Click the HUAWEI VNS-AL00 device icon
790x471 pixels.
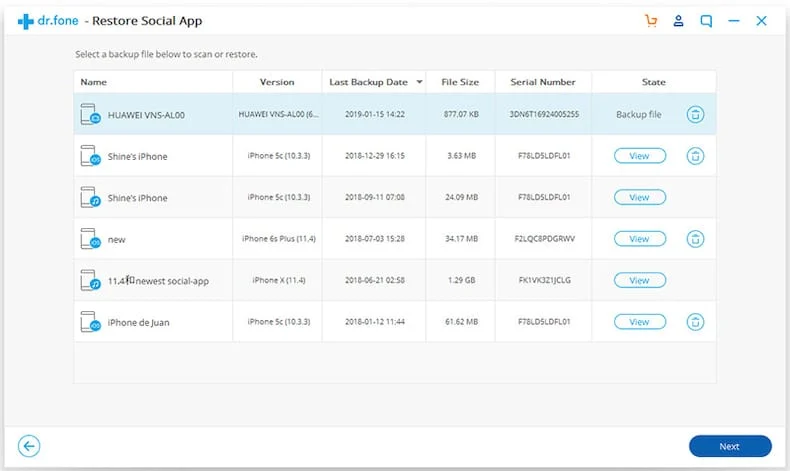tap(91, 114)
